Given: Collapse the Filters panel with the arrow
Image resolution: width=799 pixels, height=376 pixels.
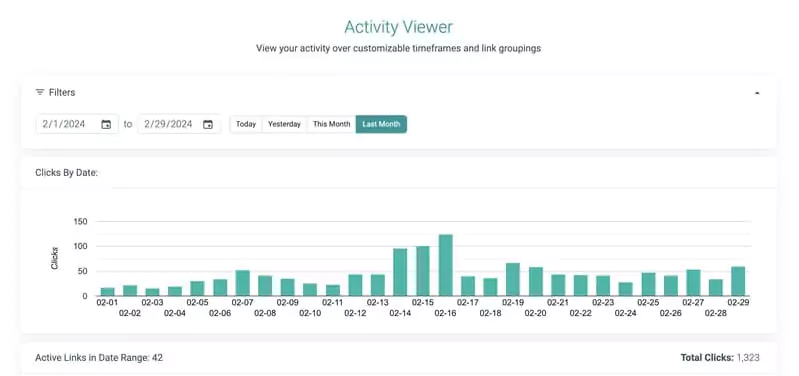Looking at the screenshot, I should pos(757,93).
